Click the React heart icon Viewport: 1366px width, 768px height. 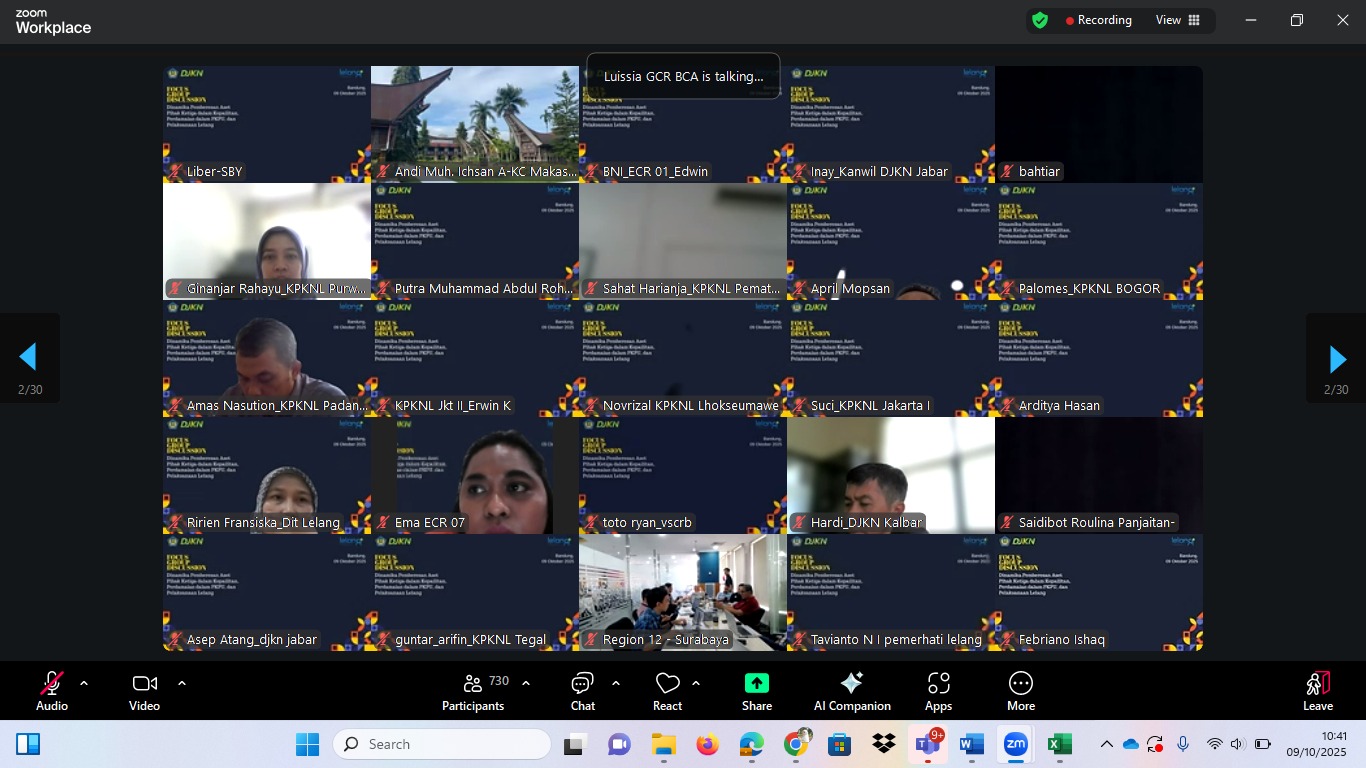pos(667,691)
